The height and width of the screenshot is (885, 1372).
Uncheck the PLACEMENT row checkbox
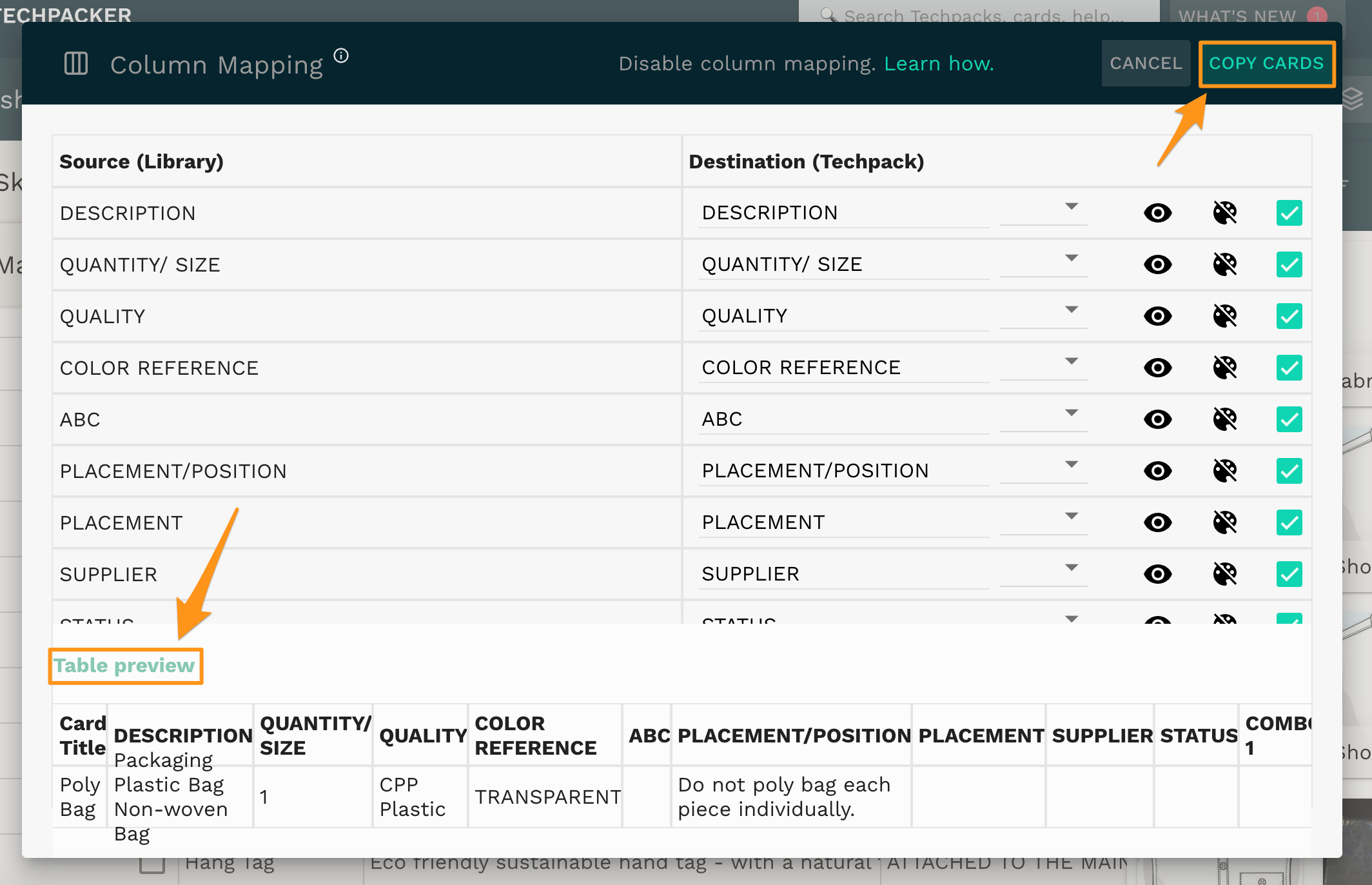(x=1289, y=522)
